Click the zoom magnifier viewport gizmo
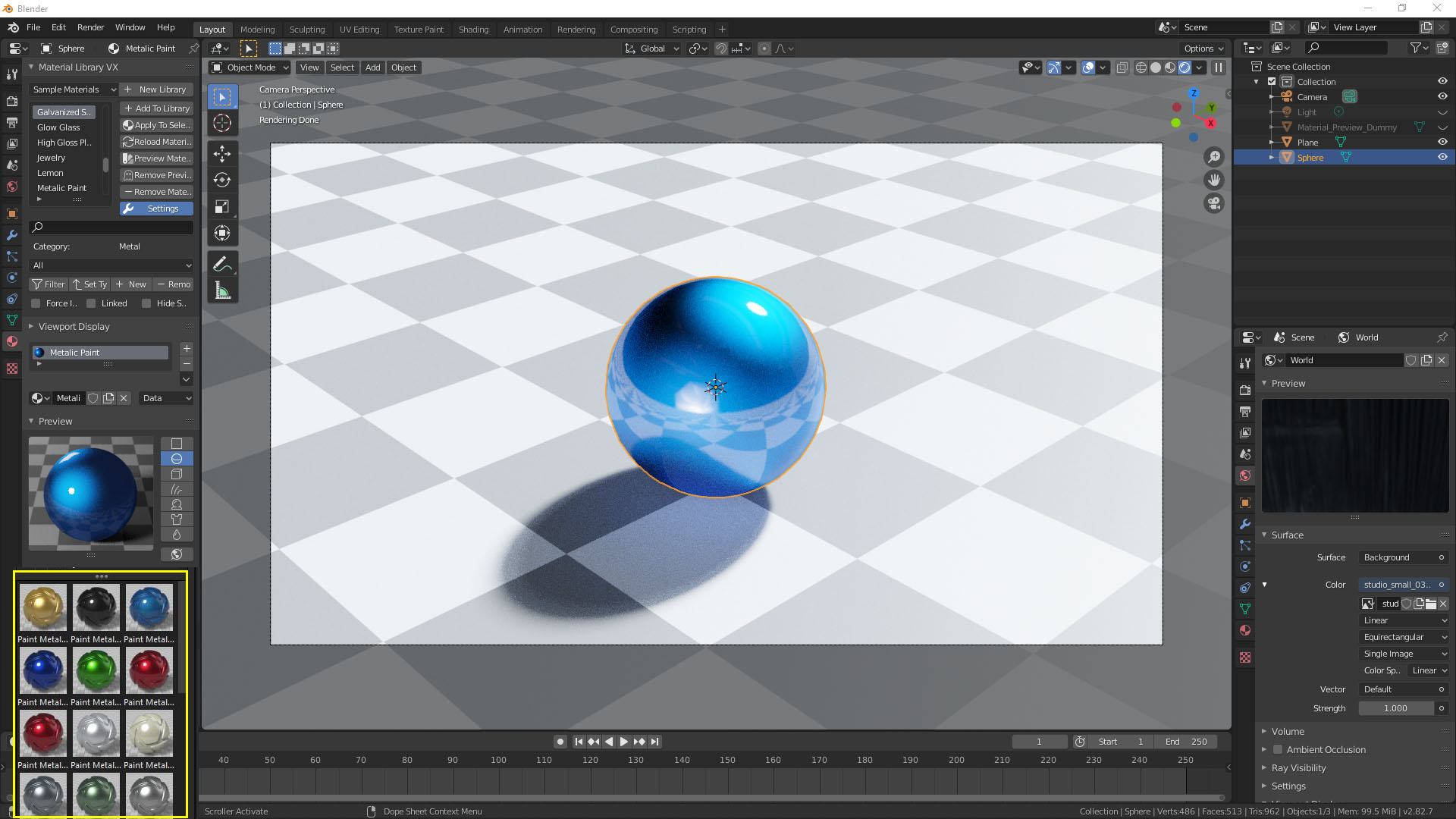 (x=1214, y=157)
